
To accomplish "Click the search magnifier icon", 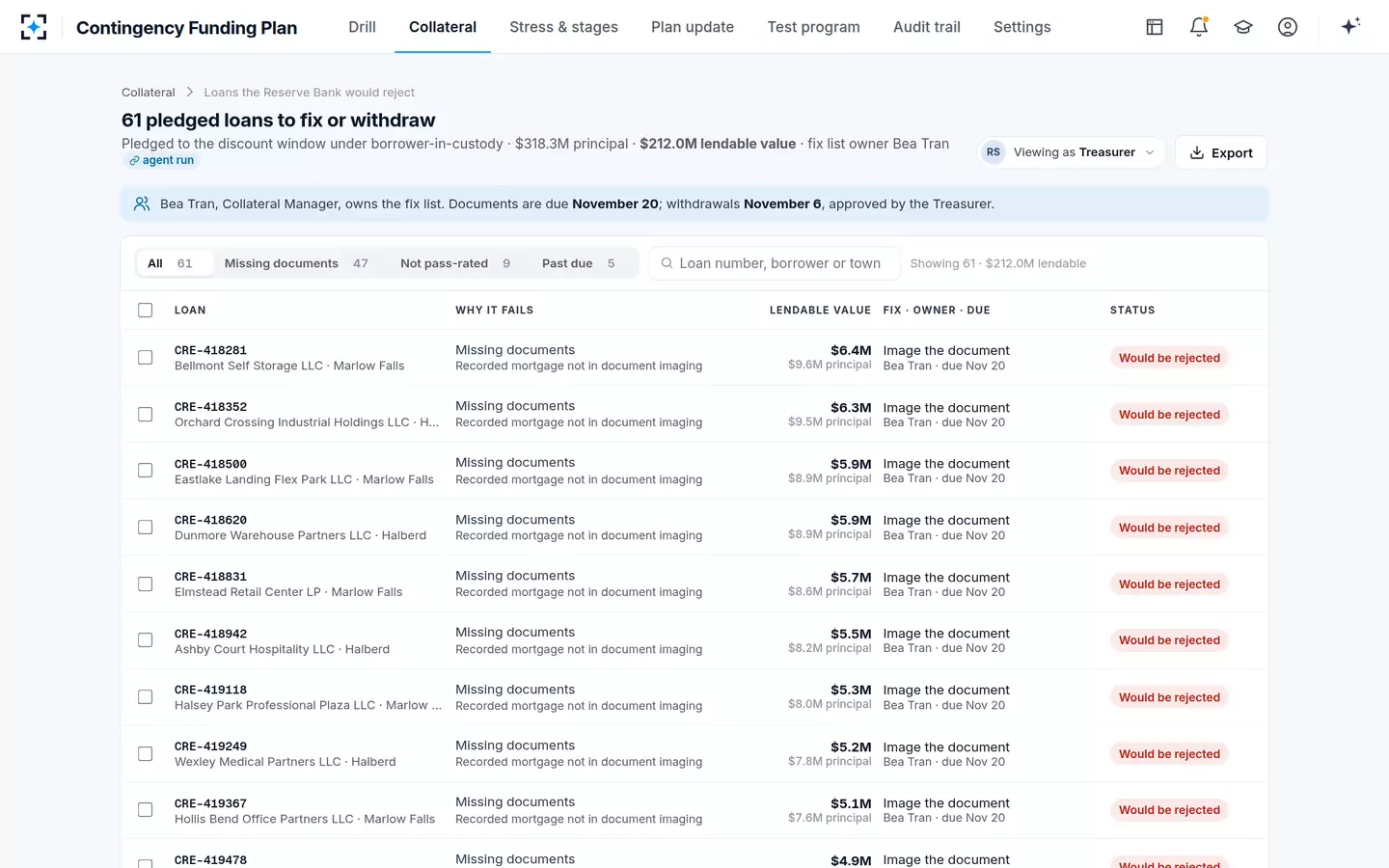I will pos(667,263).
